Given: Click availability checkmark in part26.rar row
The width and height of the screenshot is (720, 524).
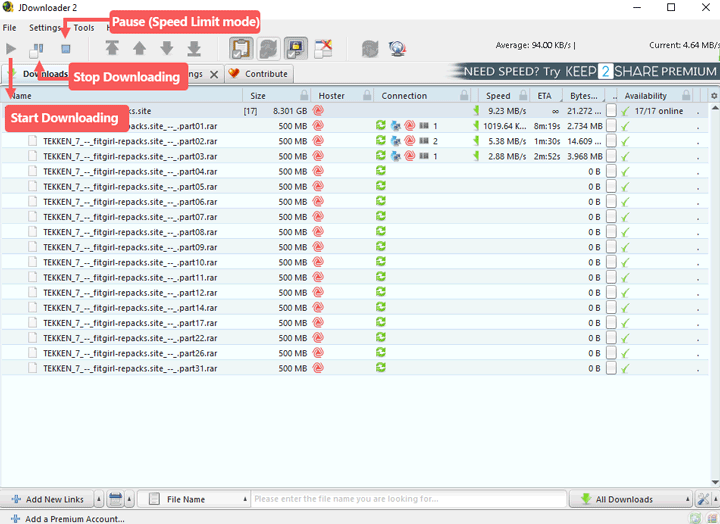Looking at the screenshot, I should pyautogui.click(x=625, y=354).
